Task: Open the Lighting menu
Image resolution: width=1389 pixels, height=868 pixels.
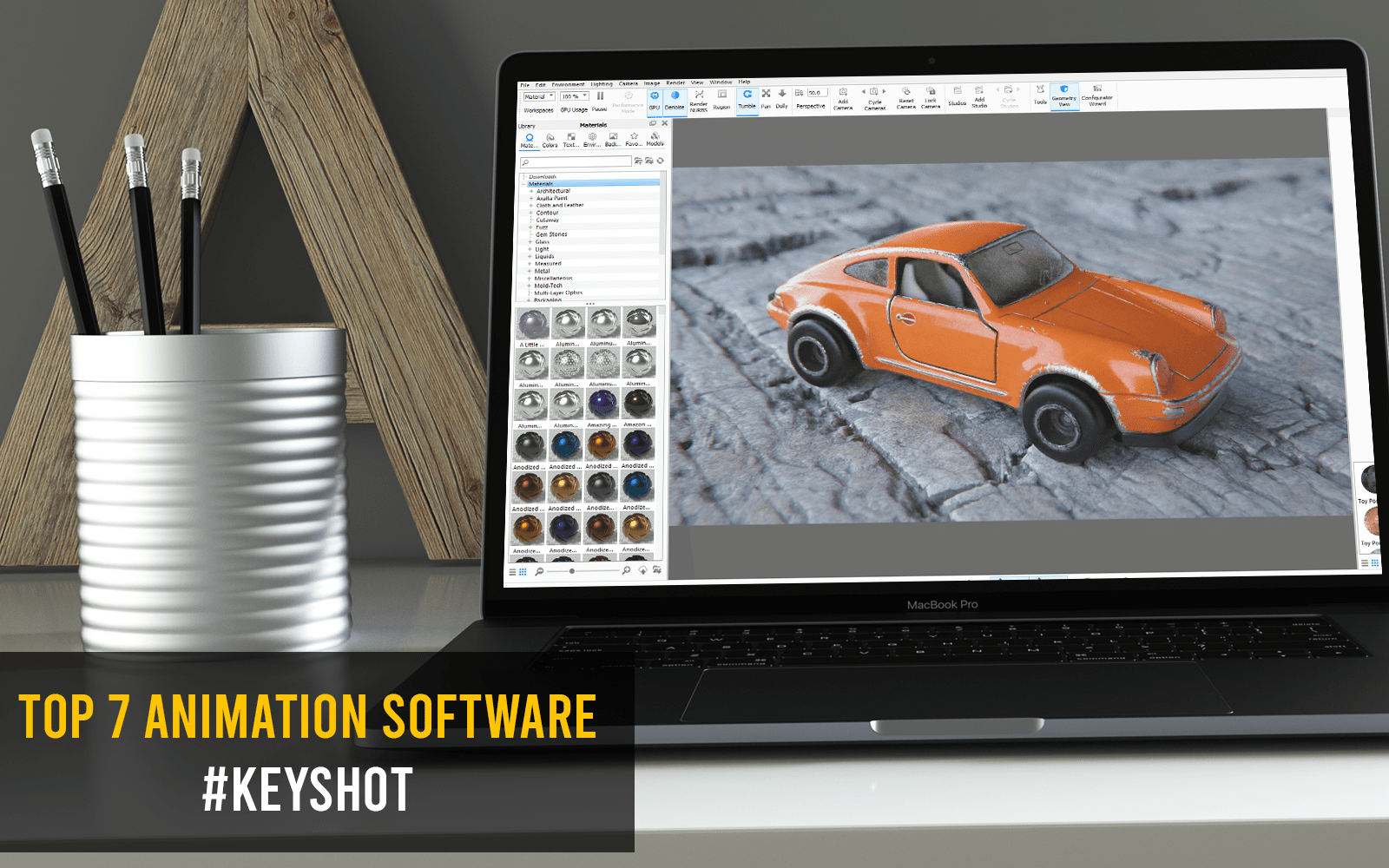Action: click(x=602, y=84)
